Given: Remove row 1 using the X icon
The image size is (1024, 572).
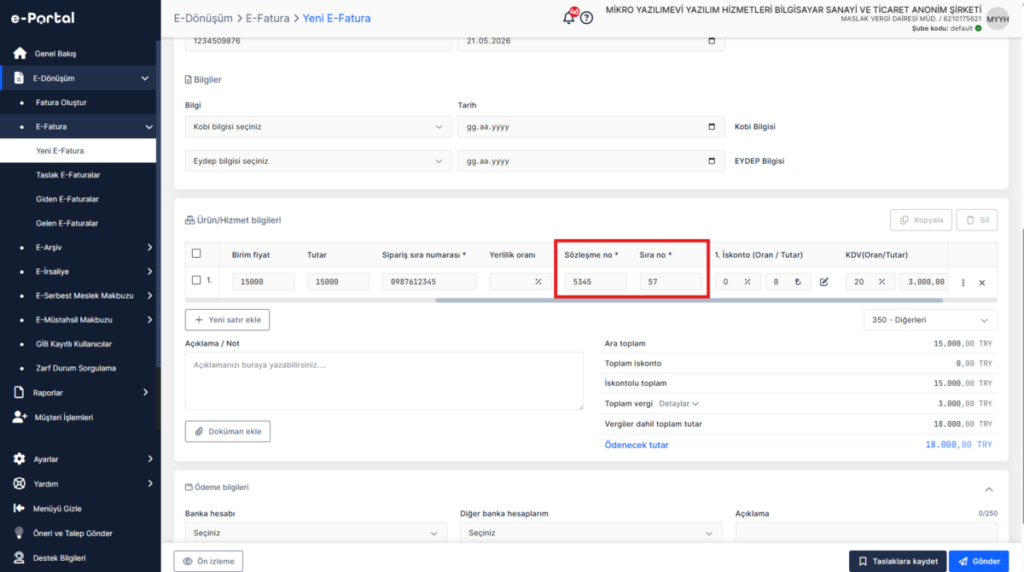Looking at the screenshot, I should (x=982, y=283).
